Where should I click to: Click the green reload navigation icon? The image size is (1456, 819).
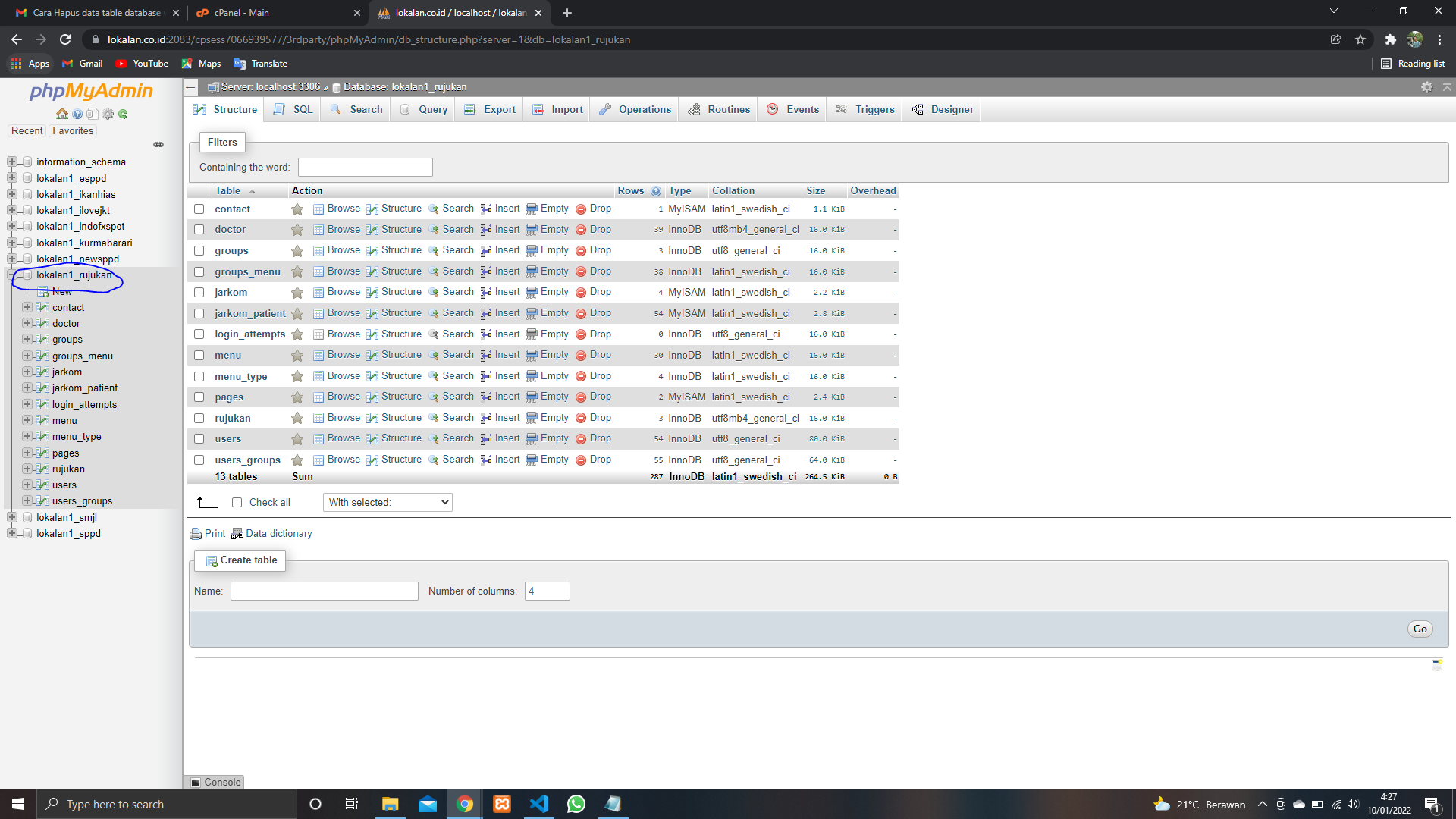(123, 114)
